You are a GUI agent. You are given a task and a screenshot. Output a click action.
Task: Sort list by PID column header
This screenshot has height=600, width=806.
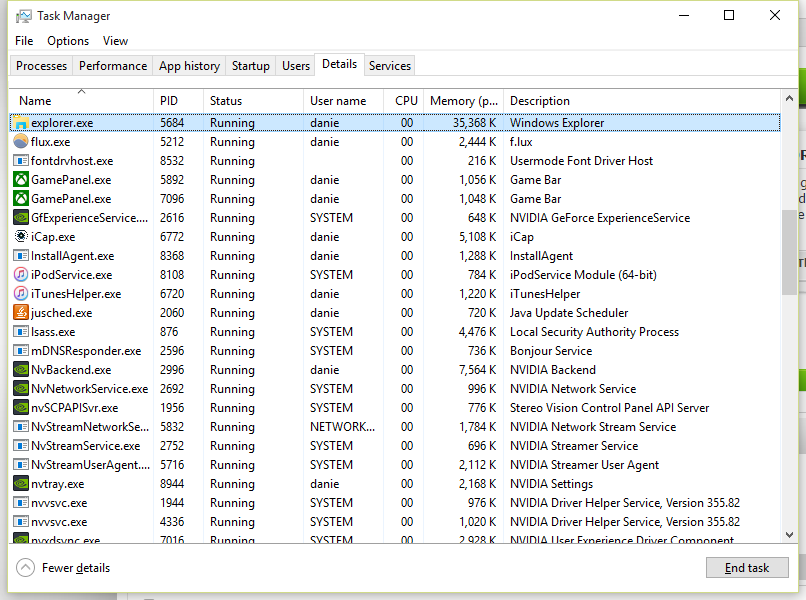click(168, 101)
